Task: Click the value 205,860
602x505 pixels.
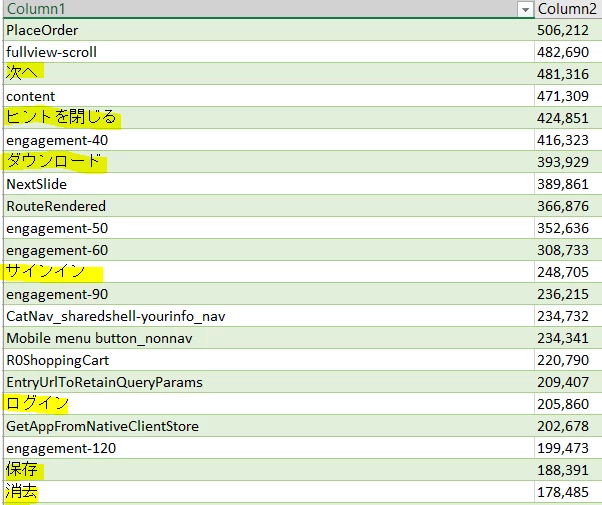Action: pos(562,404)
